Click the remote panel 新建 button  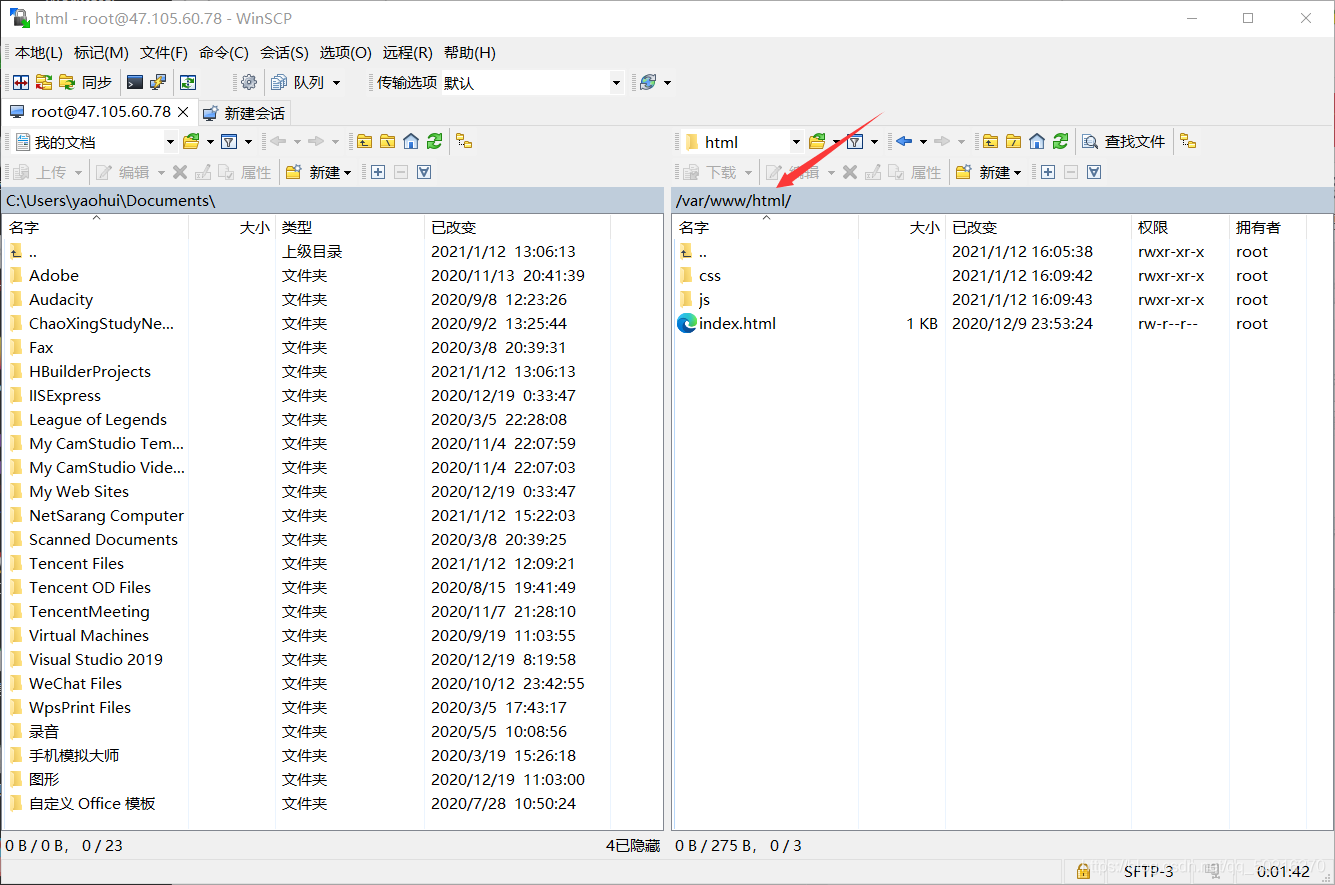tap(988, 172)
